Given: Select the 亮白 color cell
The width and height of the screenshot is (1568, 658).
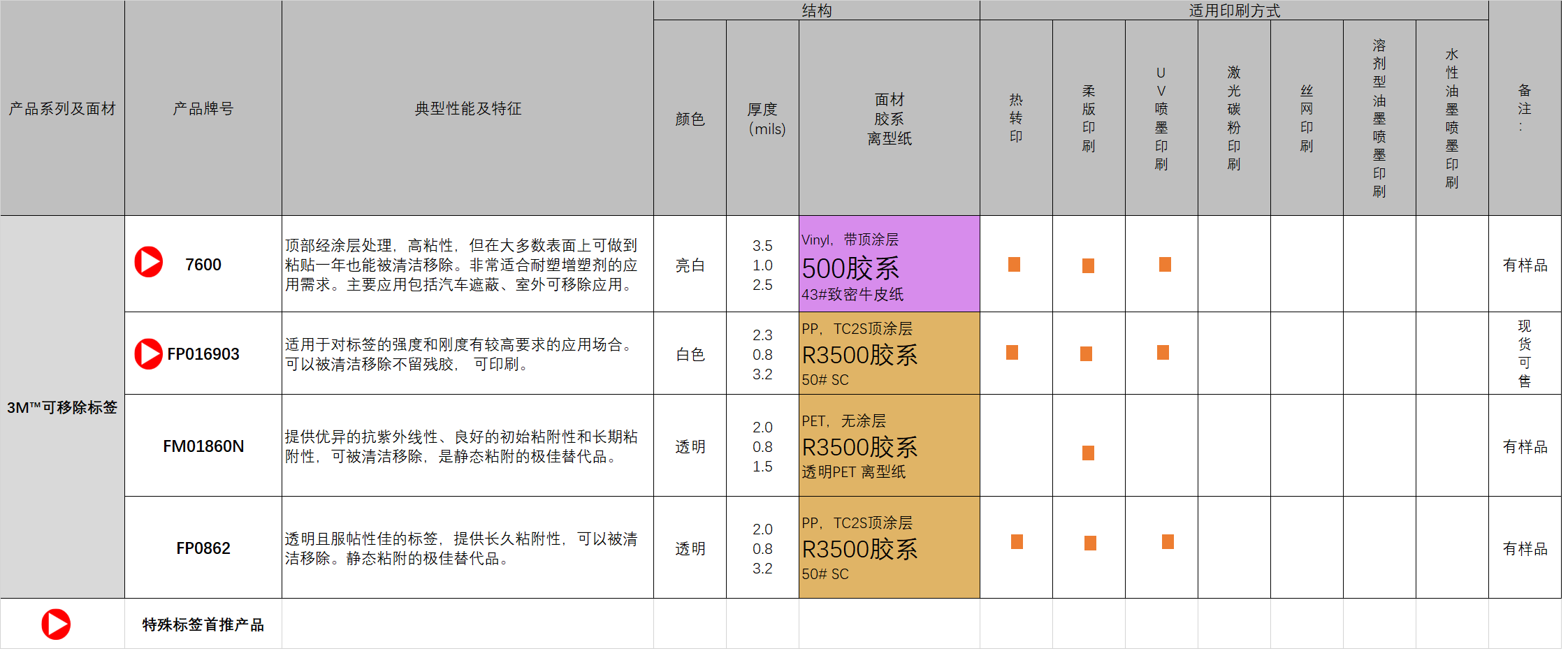Looking at the screenshot, I should pyautogui.click(x=690, y=264).
